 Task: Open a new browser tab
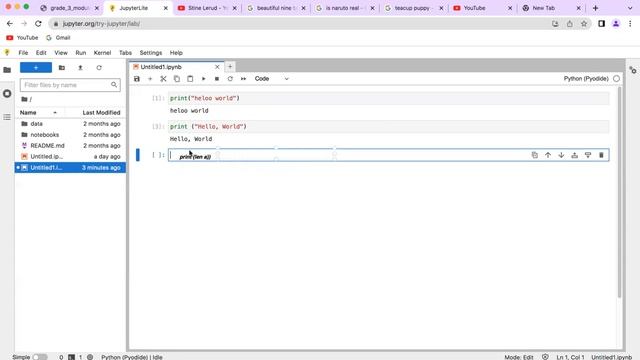coord(595,8)
